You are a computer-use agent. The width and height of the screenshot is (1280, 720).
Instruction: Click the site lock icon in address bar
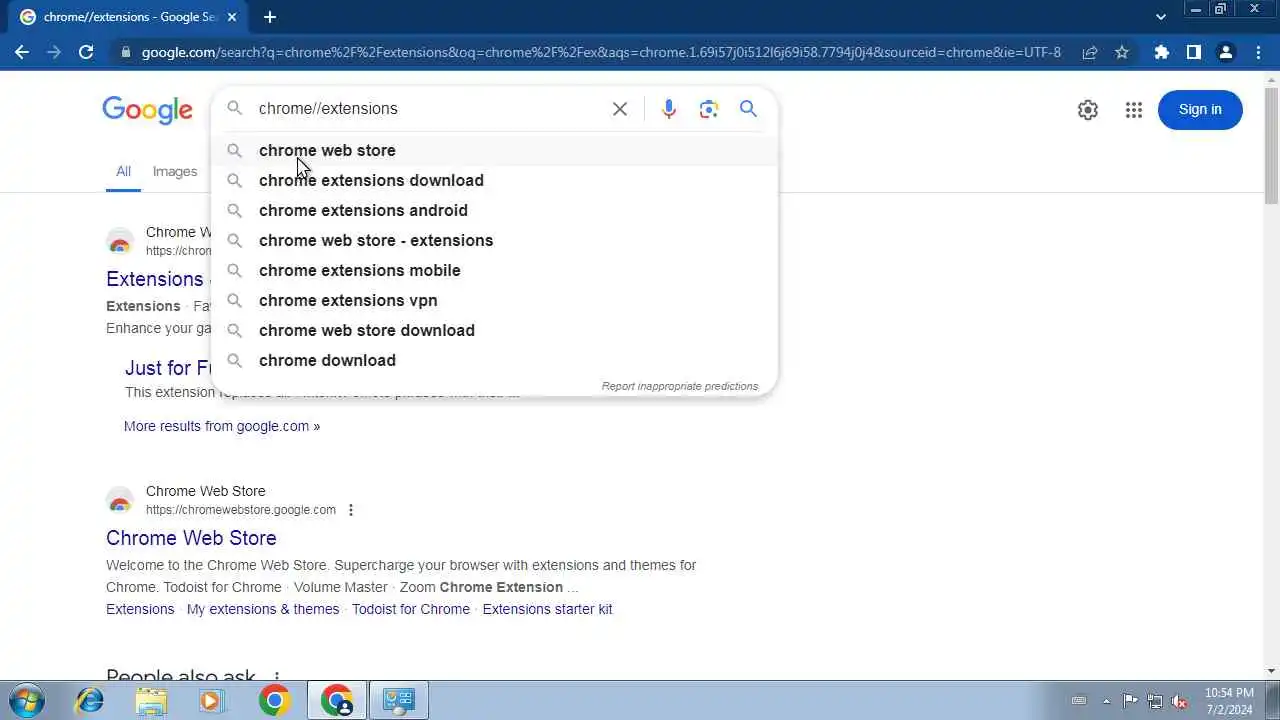(x=124, y=52)
